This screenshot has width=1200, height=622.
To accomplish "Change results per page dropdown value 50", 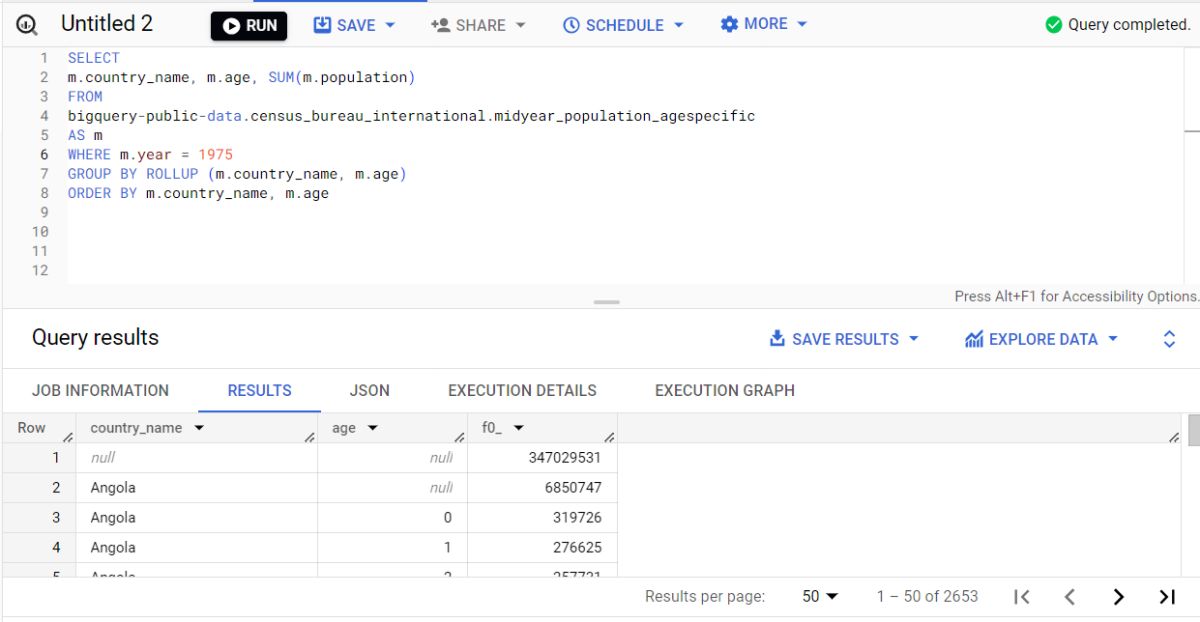I will click(x=820, y=596).
